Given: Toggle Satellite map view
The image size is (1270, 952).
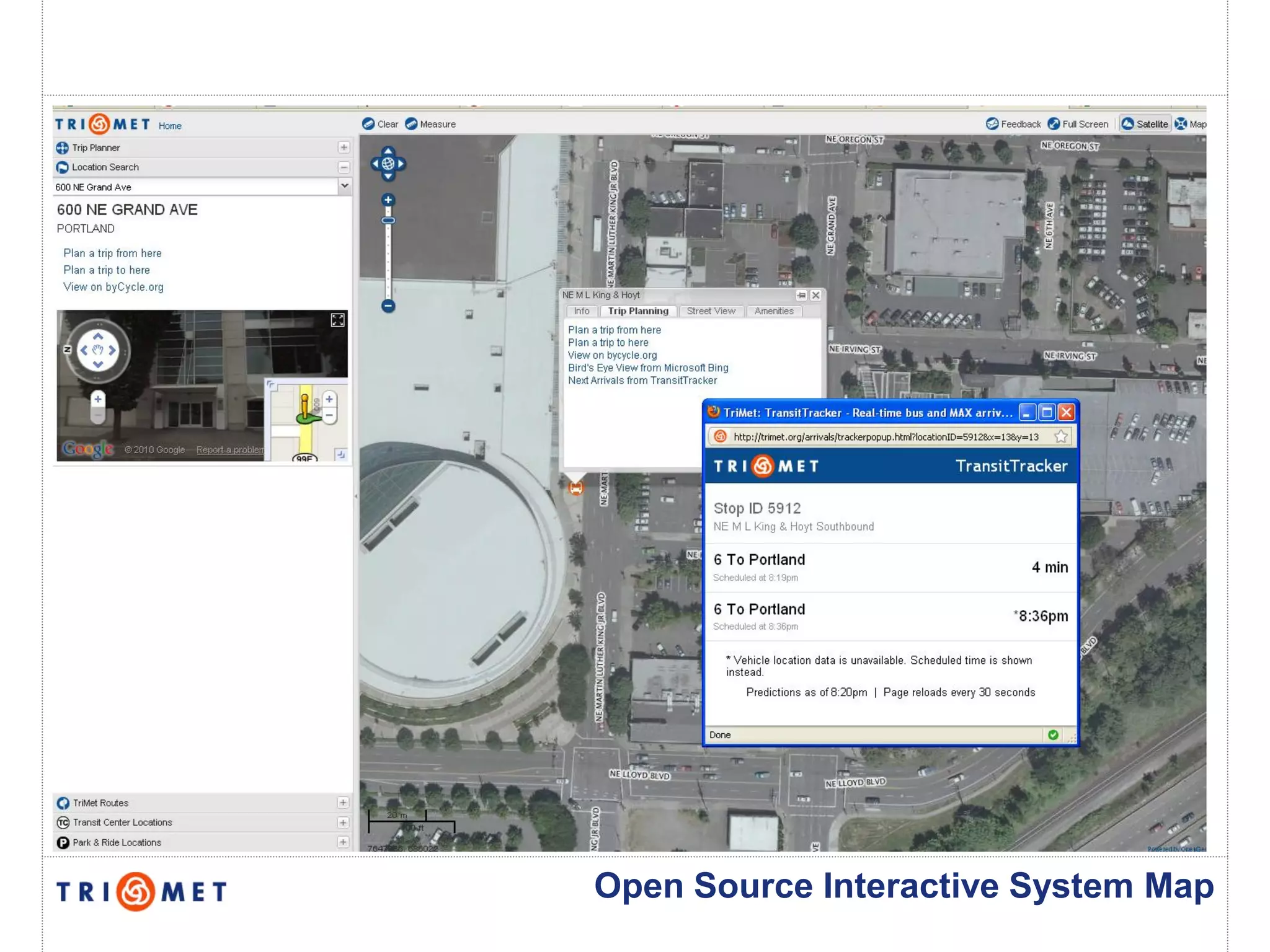Looking at the screenshot, I should pos(1144,124).
